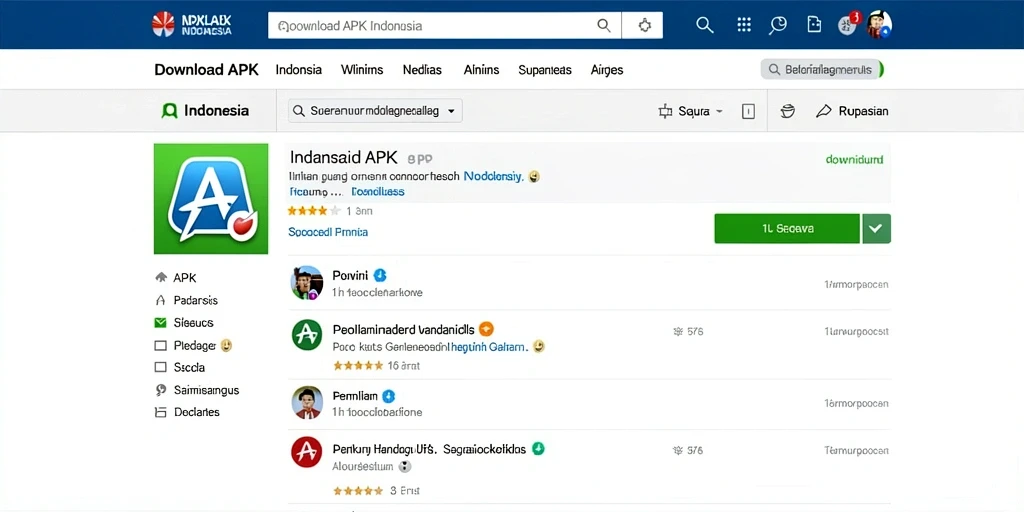Click the bowl icon left of Rupasian

point(788,111)
